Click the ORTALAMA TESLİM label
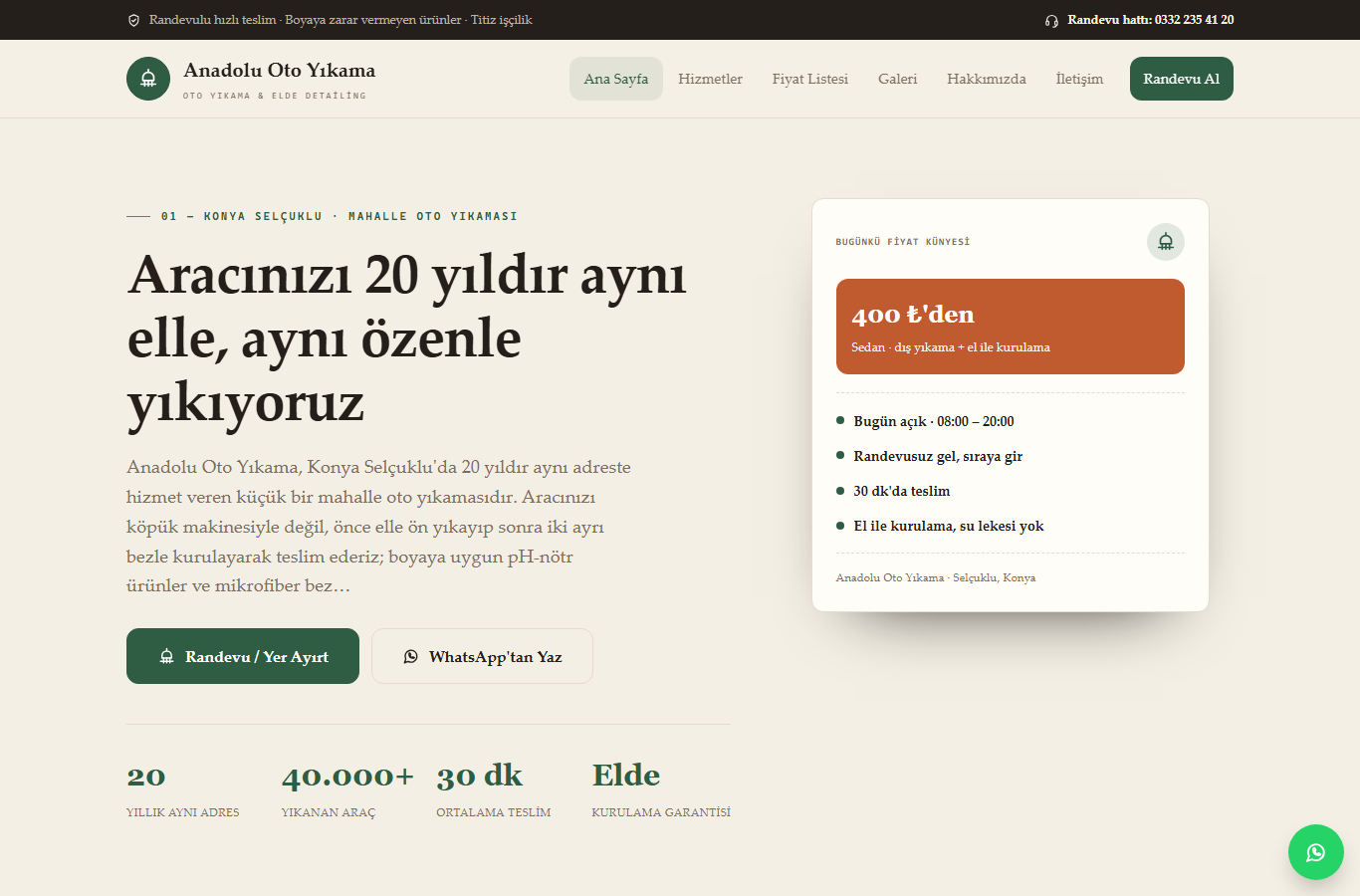Image resolution: width=1360 pixels, height=896 pixels. 494,812
